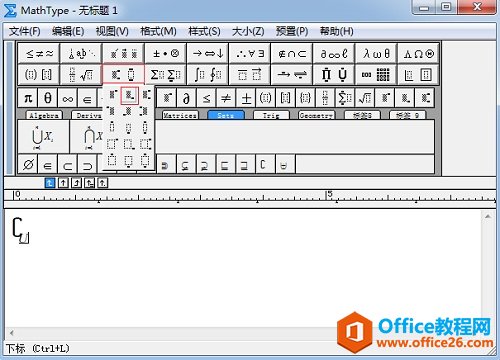Insert the ± symbol from the small bar
Image resolution: width=500 pixels, height=360 pixels.
246,98
